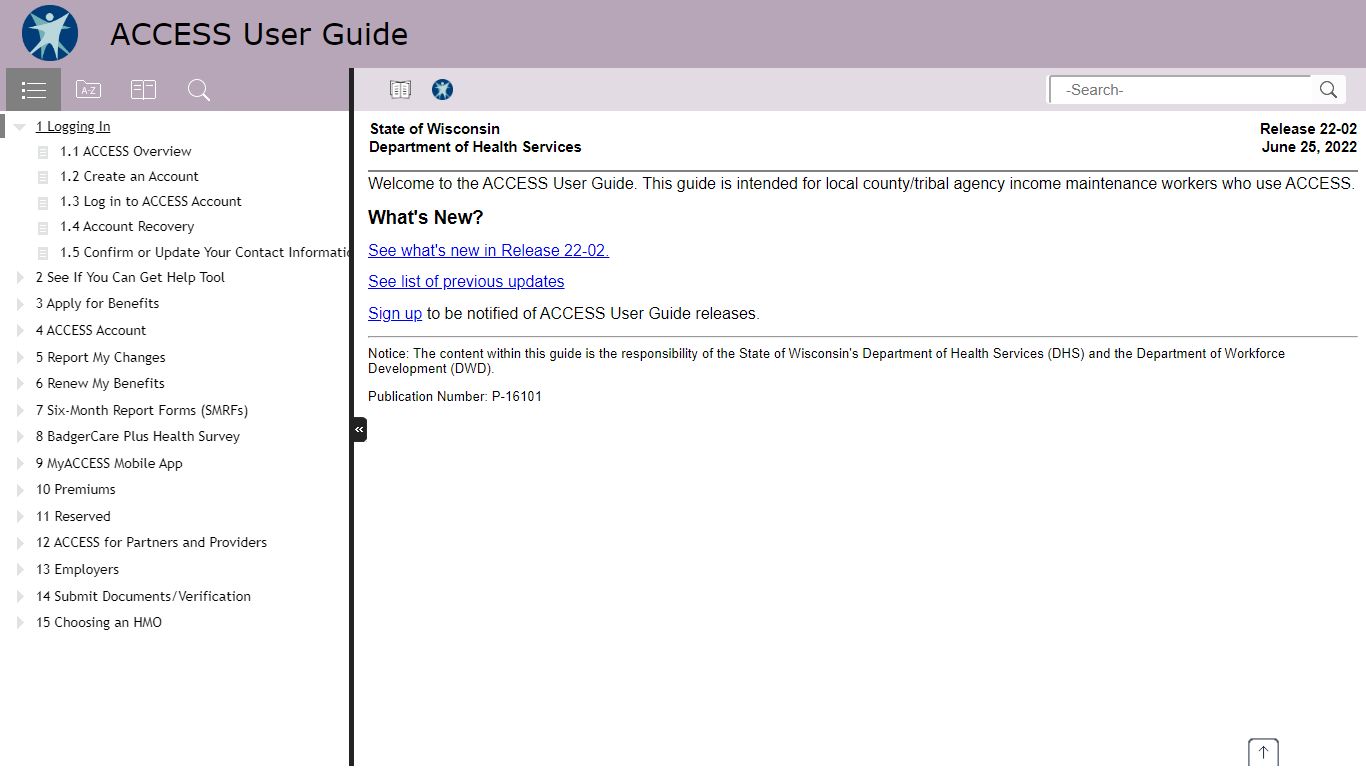Open the Glossary book icon
The height and width of the screenshot is (768, 1366).
[x=143, y=90]
